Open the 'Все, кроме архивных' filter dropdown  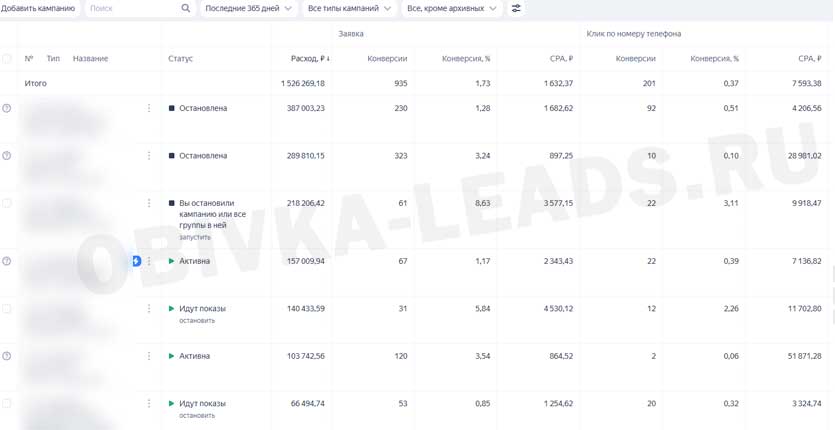(x=451, y=9)
